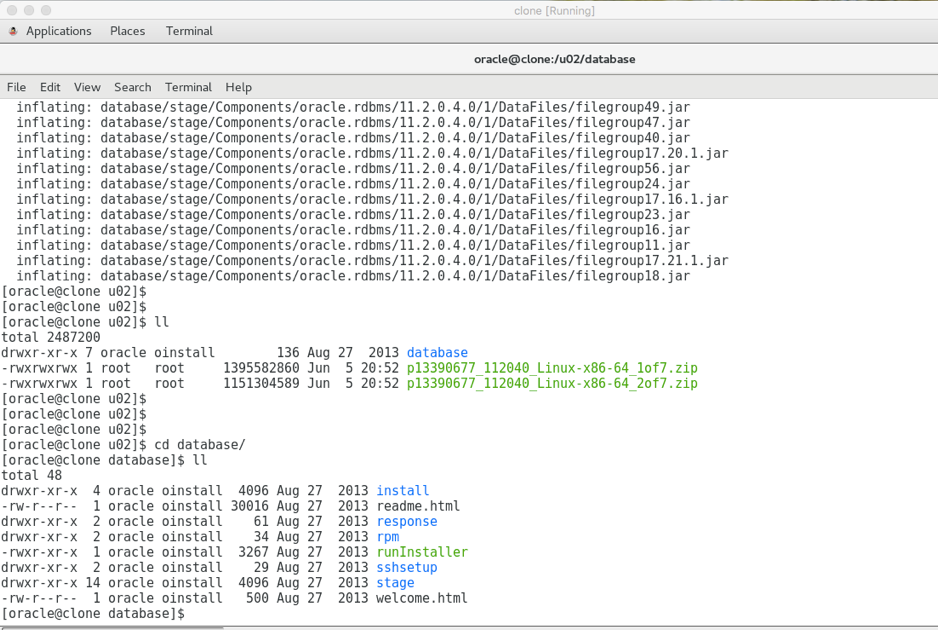Select the stage directory name

(x=394, y=582)
